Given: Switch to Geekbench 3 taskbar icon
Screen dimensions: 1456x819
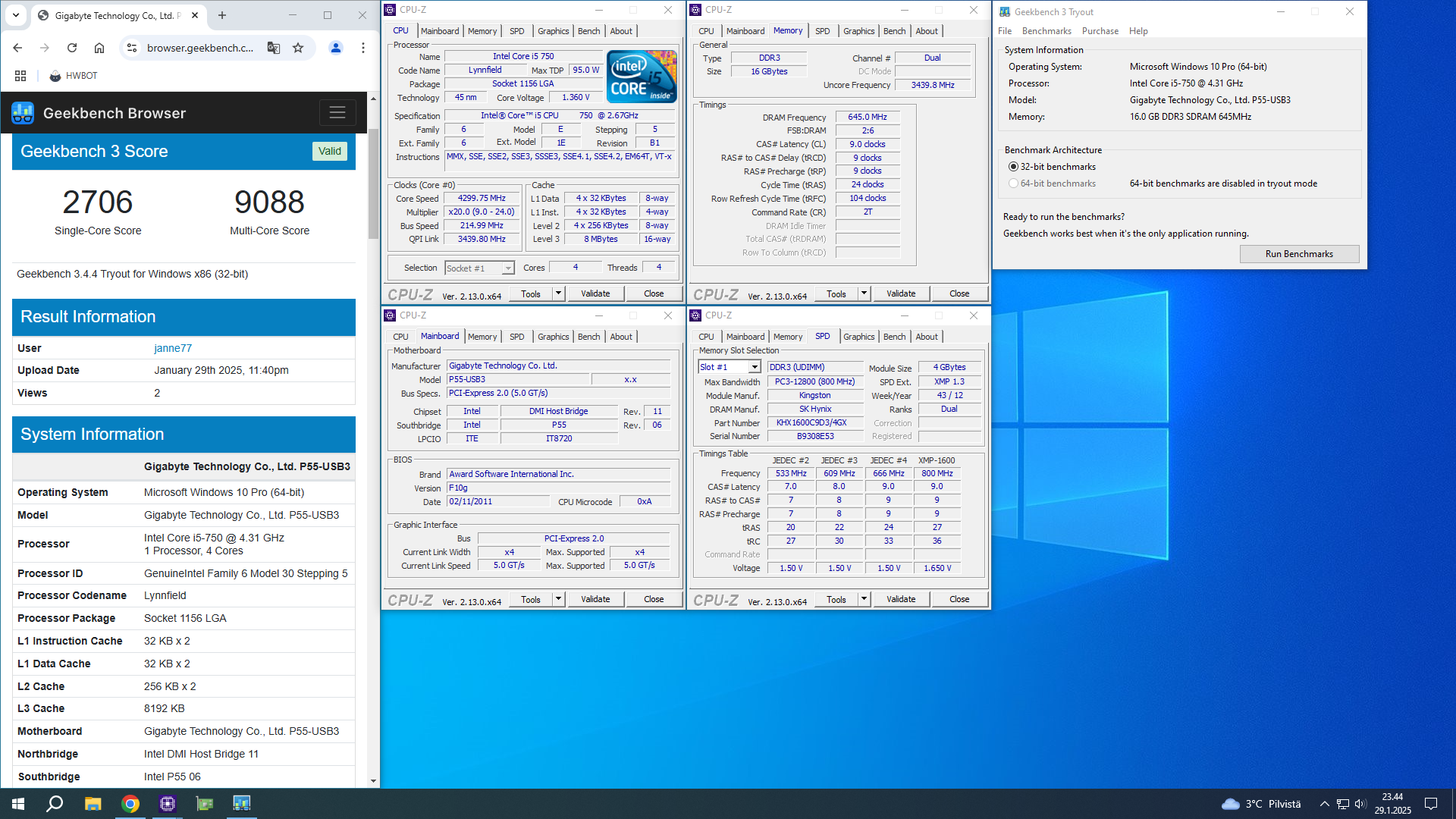Looking at the screenshot, I should tap(242, 804).
